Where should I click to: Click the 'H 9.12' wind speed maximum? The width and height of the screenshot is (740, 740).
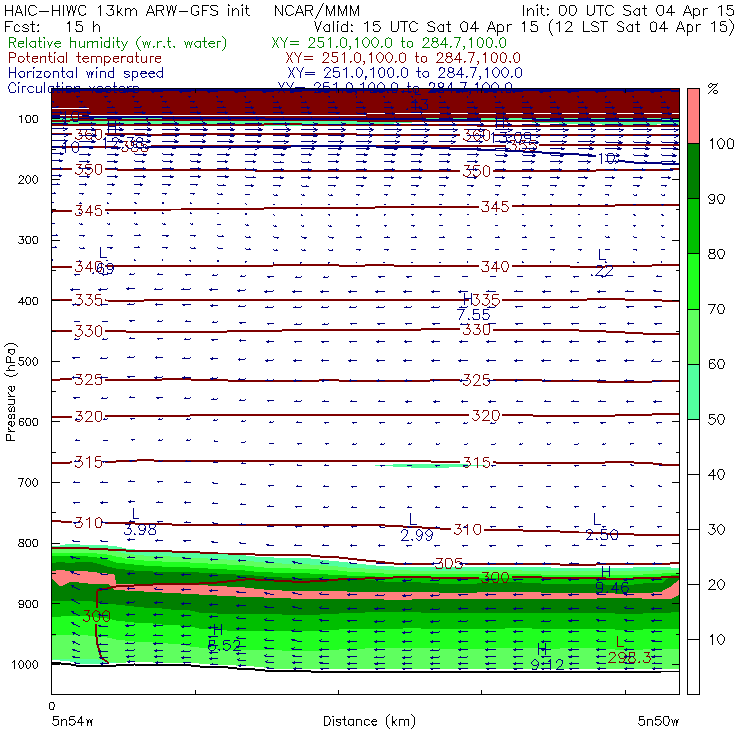point(547,656)
